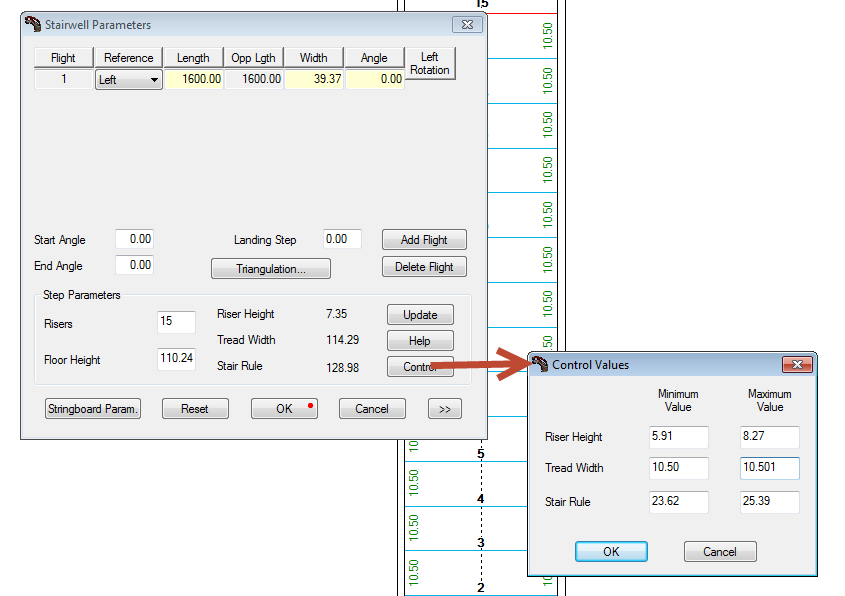
Task: Click the Add Flight button
Action: tap(424, 240)
